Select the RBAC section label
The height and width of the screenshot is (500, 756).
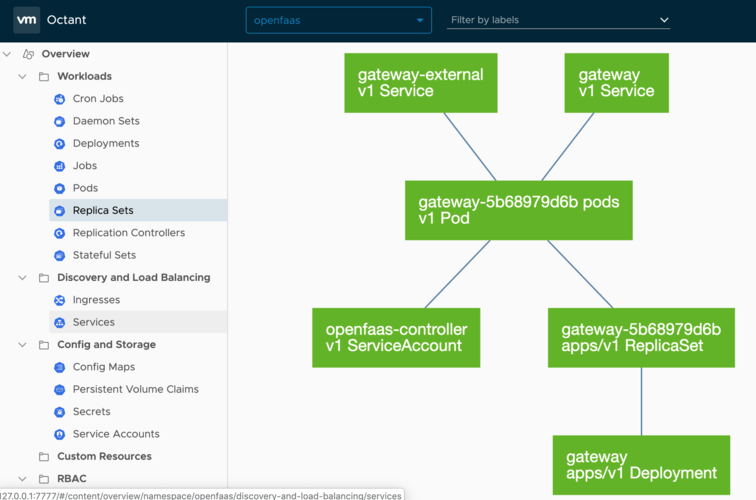pos(72,479)
